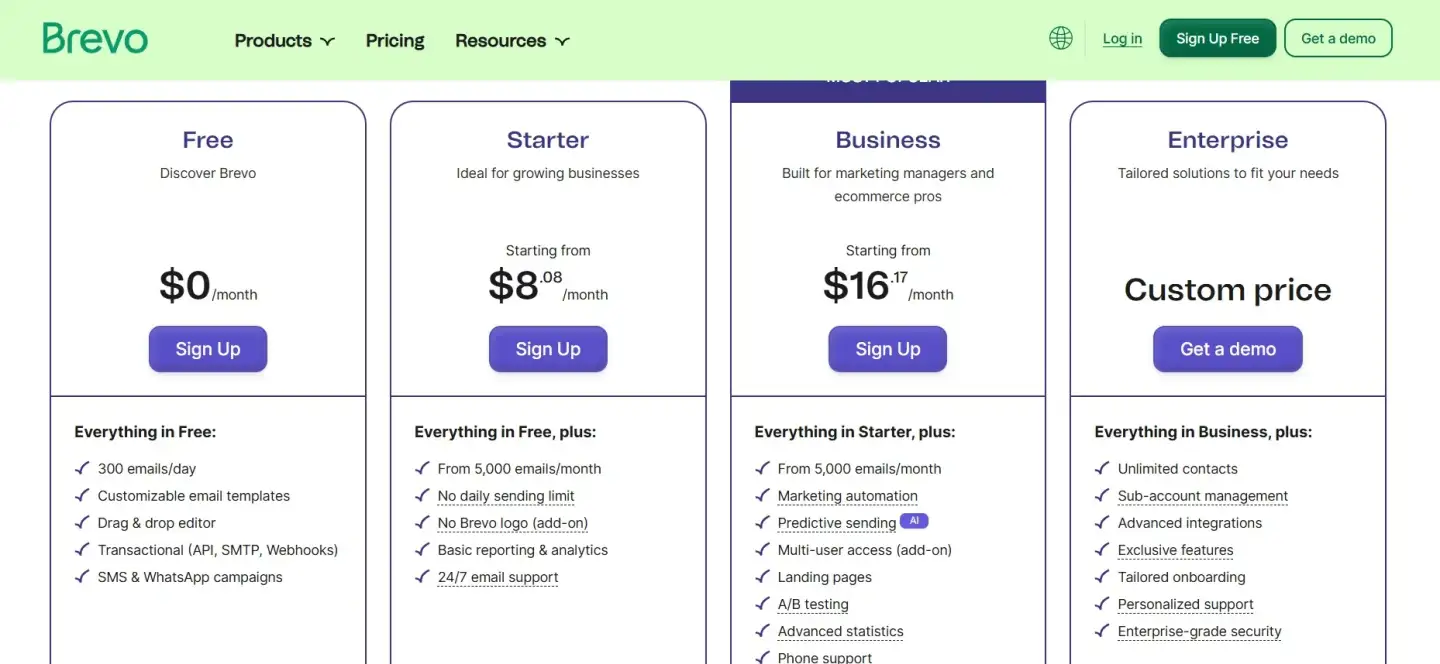
Task: Sign up for the Starter plan
Action: pos(548,349)
